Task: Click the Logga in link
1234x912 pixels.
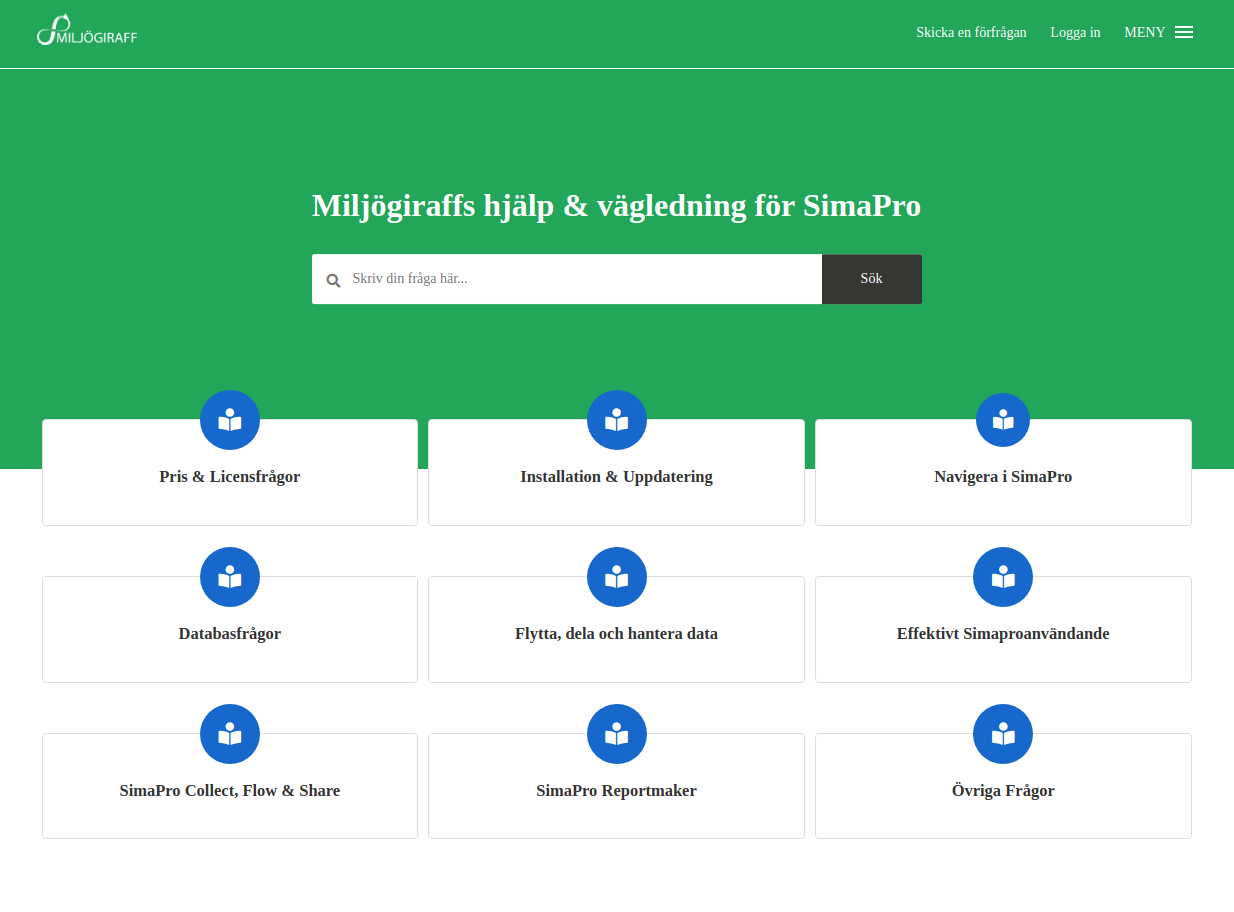Action: click(x=1075, y=32)
